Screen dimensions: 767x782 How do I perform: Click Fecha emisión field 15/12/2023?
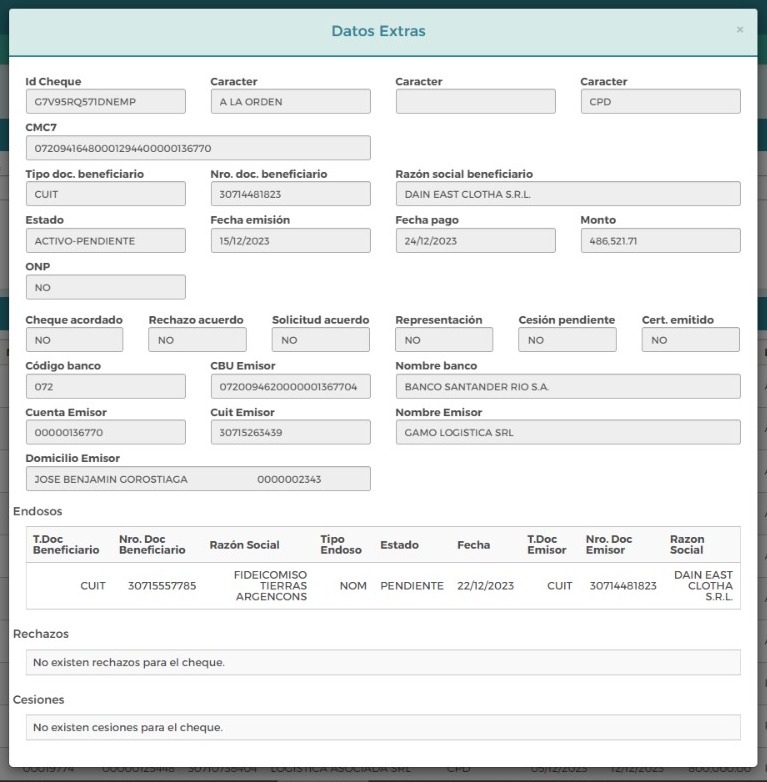click(290, 241)
